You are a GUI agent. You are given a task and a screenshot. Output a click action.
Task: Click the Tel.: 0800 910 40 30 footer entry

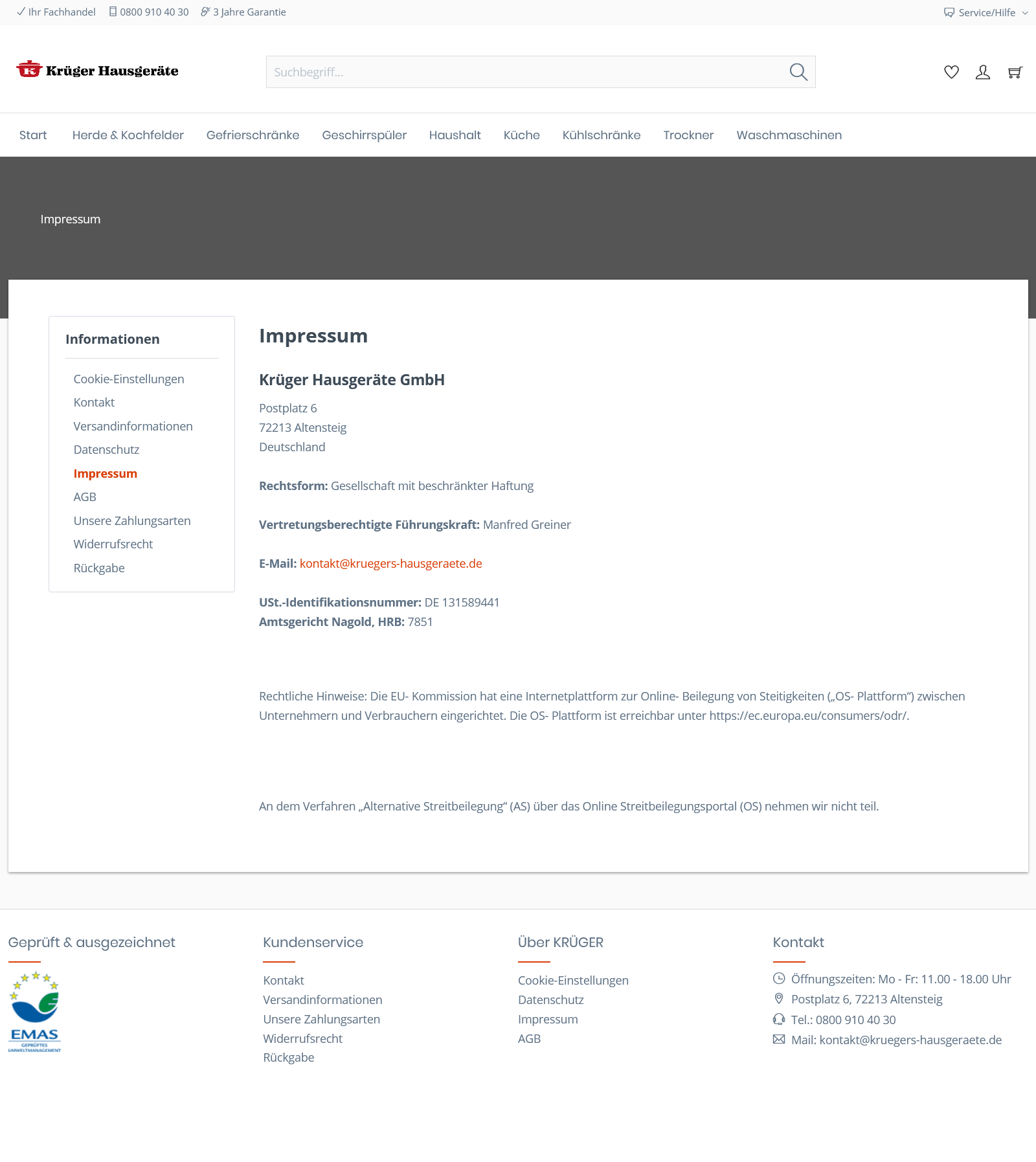pos(844,1020)
